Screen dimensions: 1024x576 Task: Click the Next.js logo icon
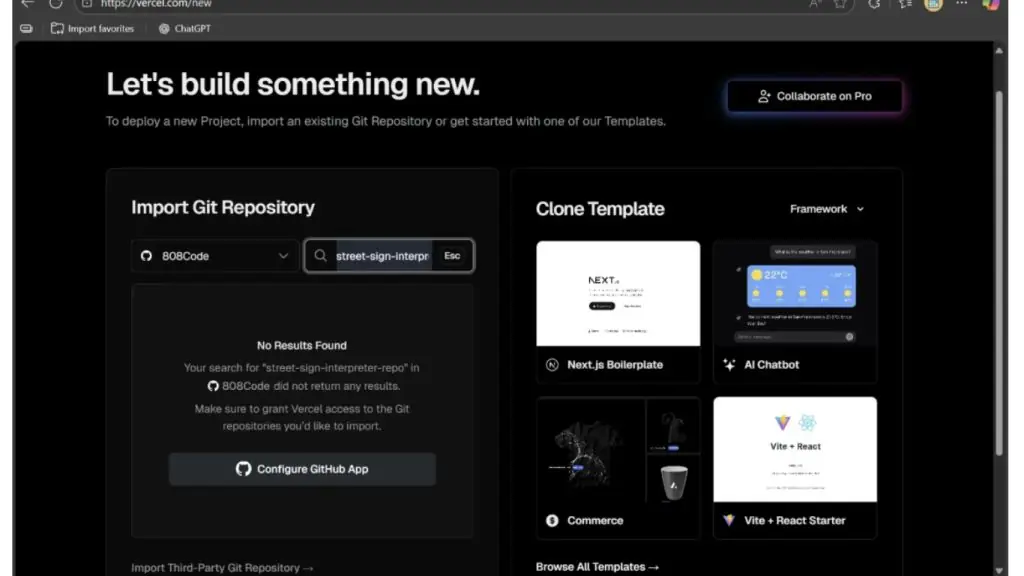point(552,365)
